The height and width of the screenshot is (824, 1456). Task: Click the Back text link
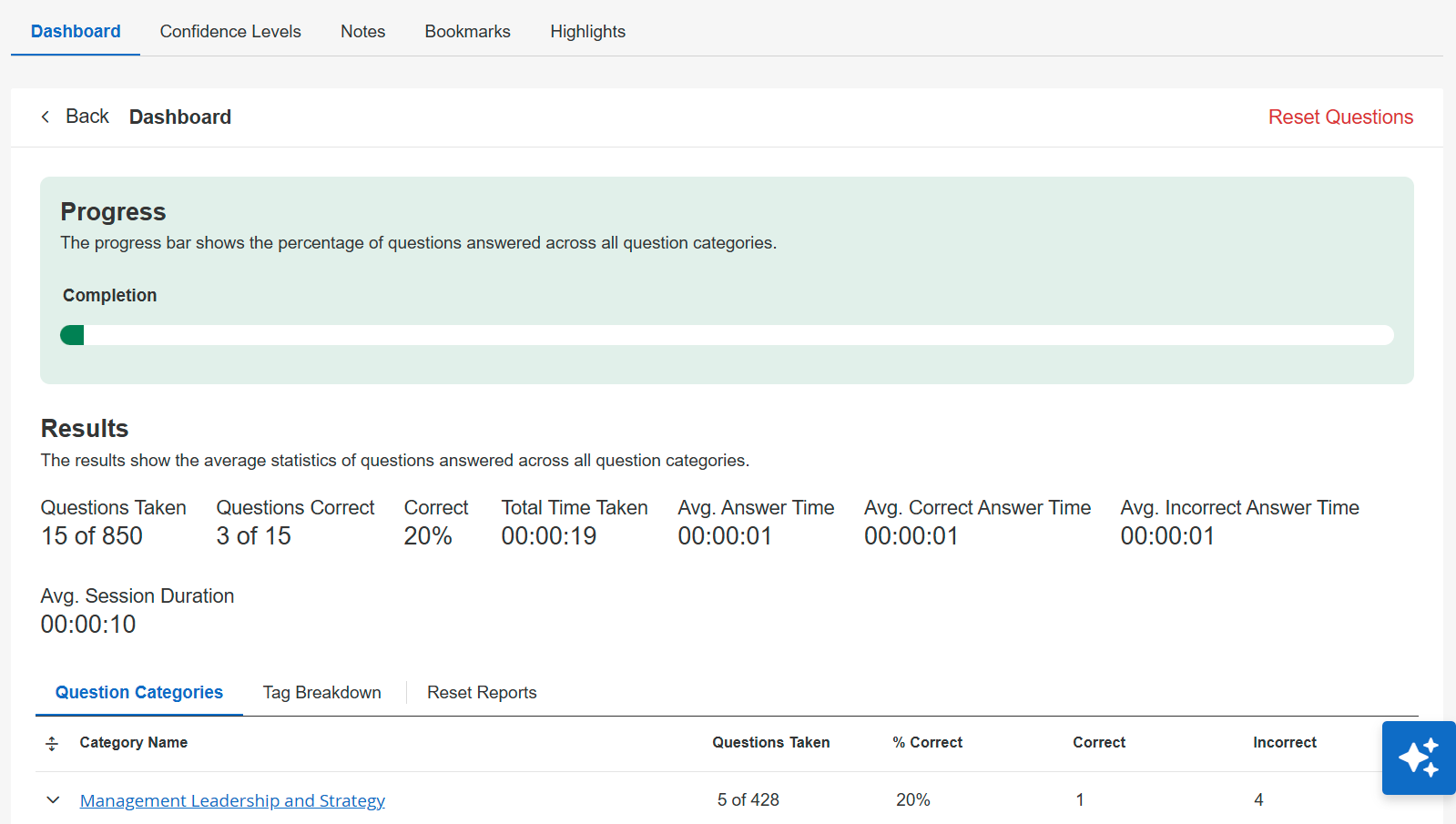click(x=87, y=117)
